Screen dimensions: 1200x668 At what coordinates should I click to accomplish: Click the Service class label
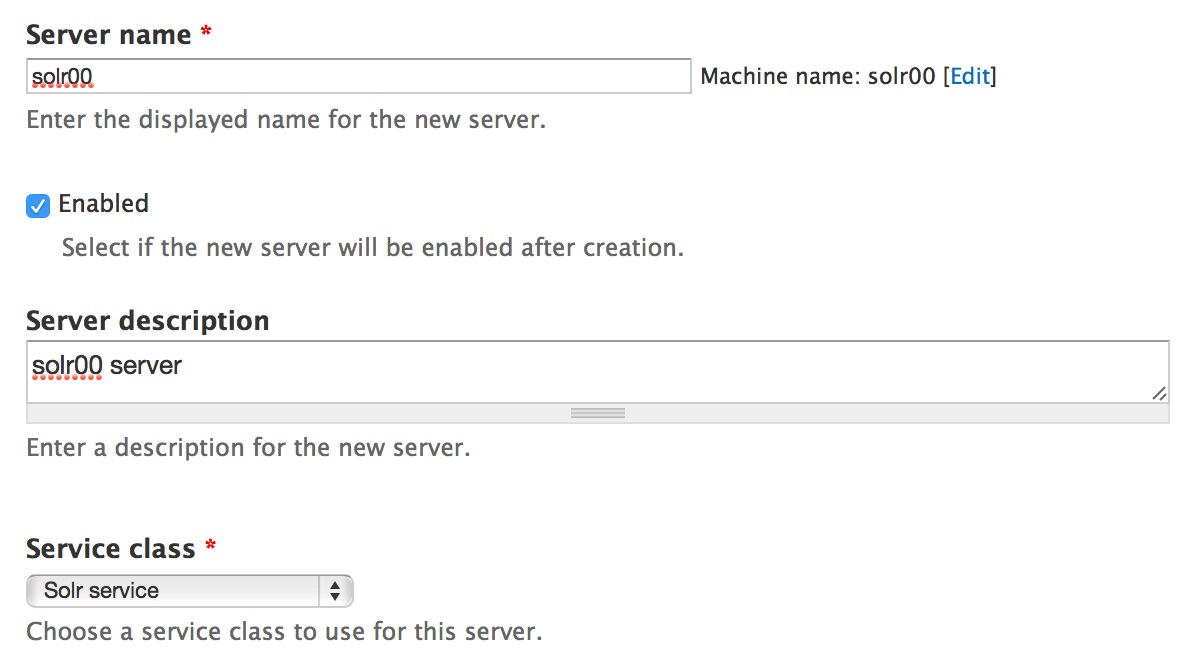(x=111, y=549)
